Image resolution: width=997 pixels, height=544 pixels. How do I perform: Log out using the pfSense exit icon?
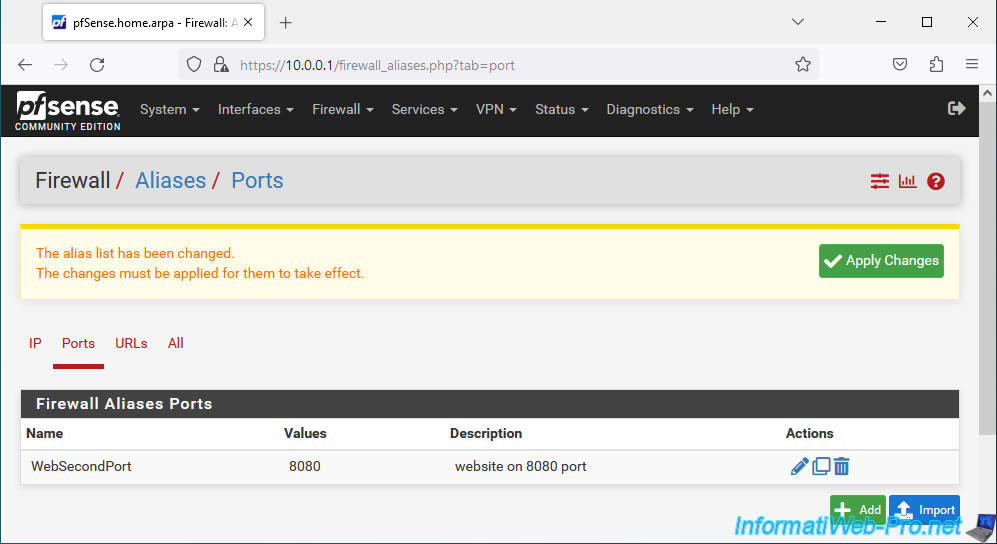pos(956,109)
